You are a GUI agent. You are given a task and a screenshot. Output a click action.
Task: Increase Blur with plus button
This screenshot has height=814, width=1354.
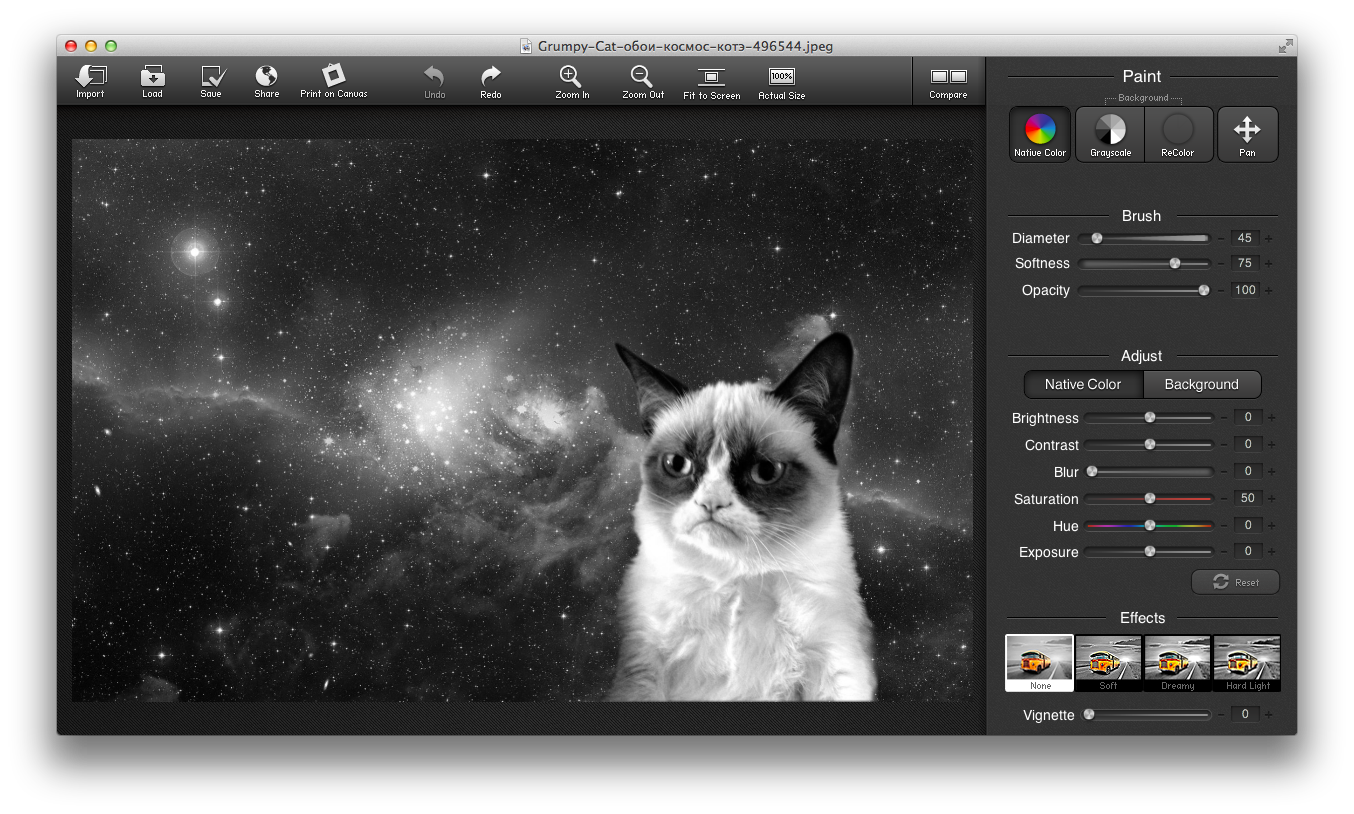(1272, 472)
